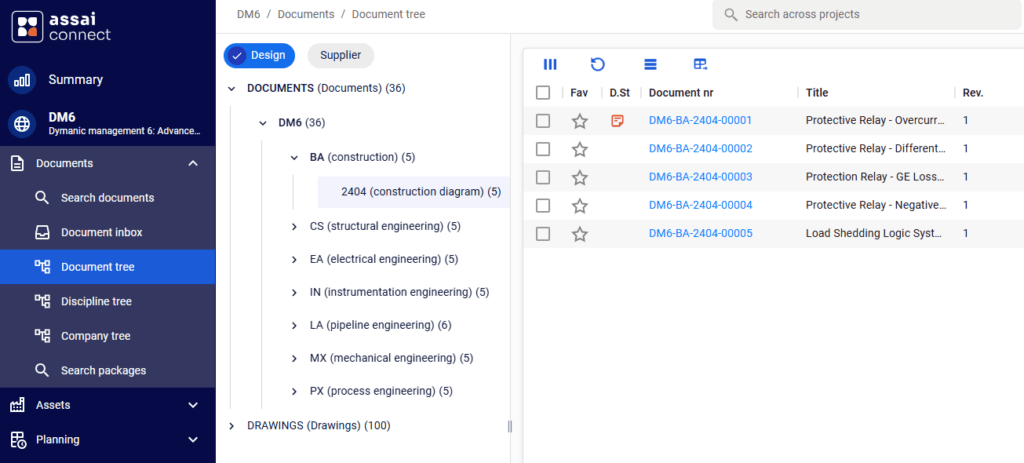
Task: Collapse the BA (construction) node
Action: click(294, 157)
